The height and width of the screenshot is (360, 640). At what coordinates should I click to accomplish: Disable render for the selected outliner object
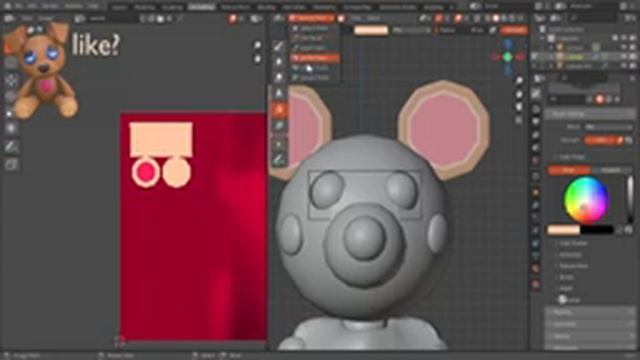pos(633,57)
